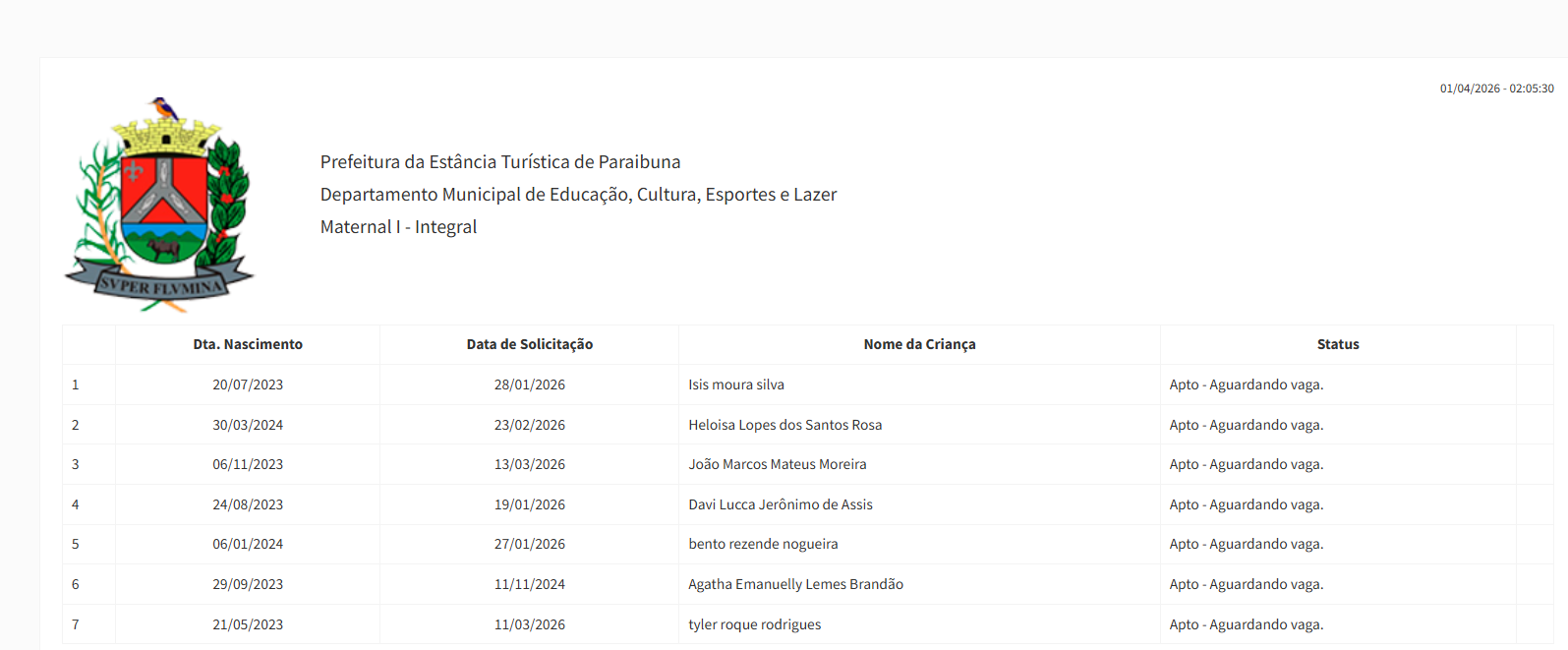Click the Status column header
The width and height of the screenshot is (1568, 650).
(1337, 344)
